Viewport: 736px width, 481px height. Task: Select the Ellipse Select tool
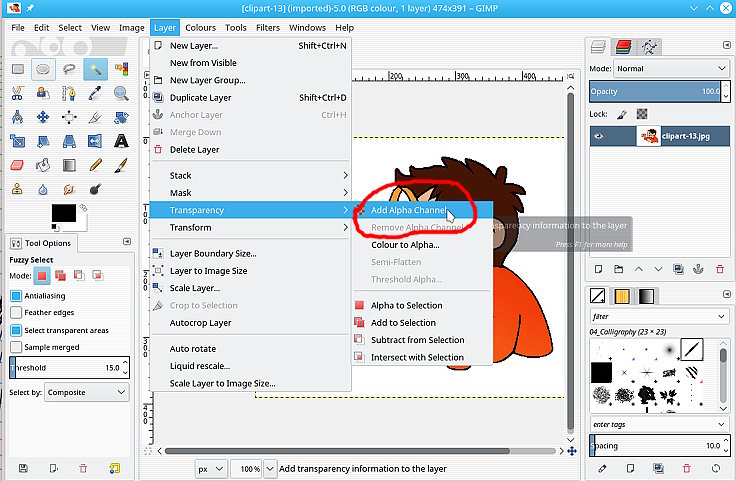tap(43, 69)
